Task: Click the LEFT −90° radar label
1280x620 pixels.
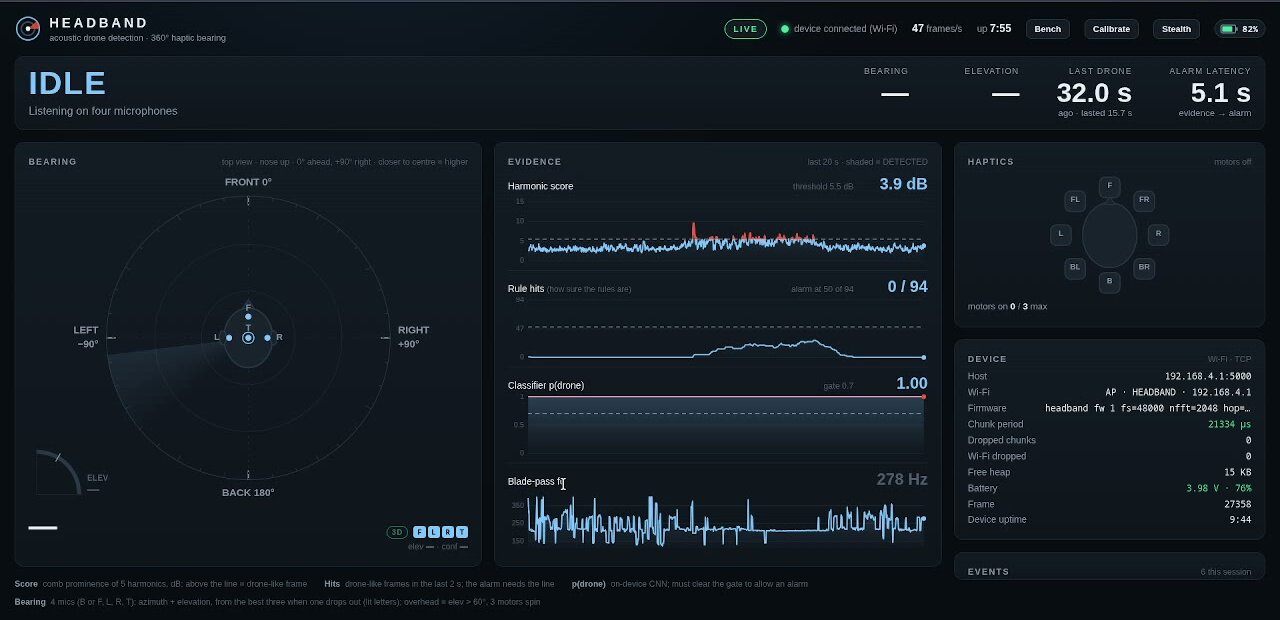Action: 86,337
